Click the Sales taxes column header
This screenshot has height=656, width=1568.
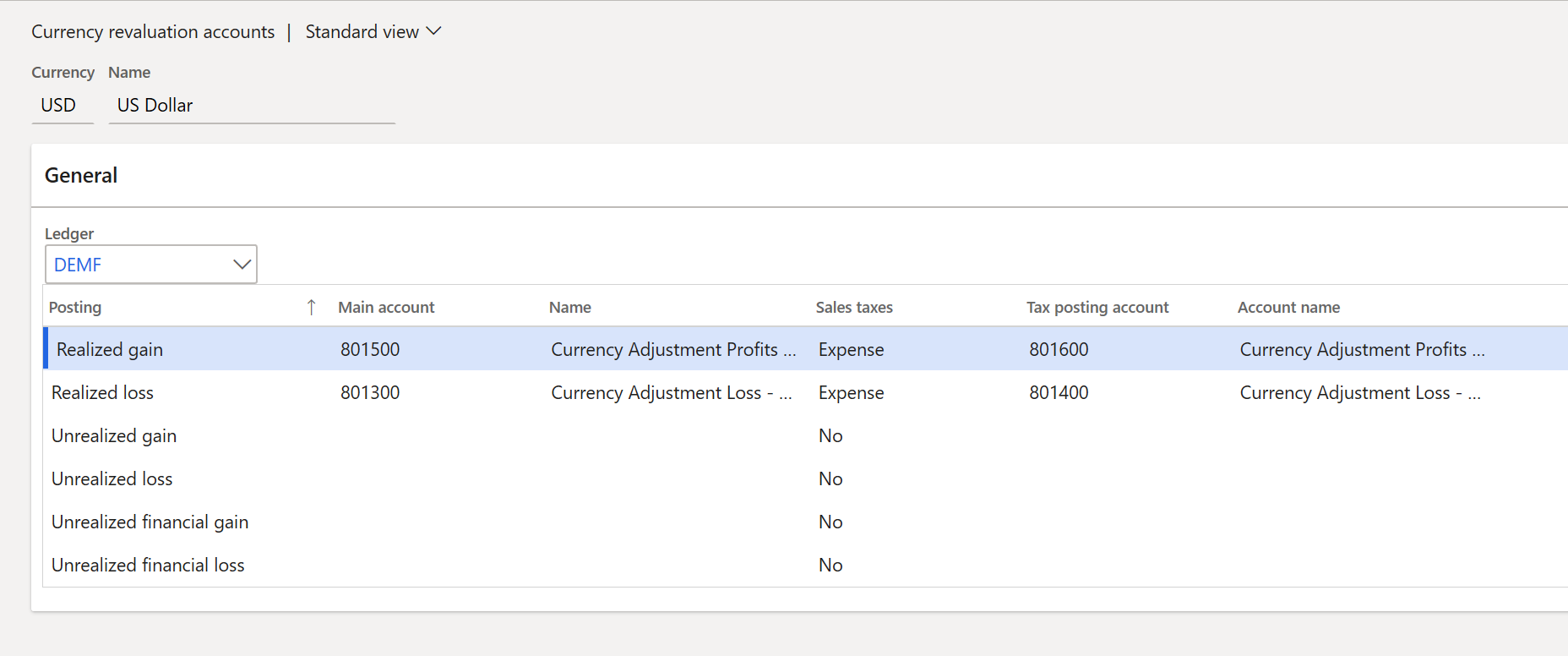(x=854, y=308)
